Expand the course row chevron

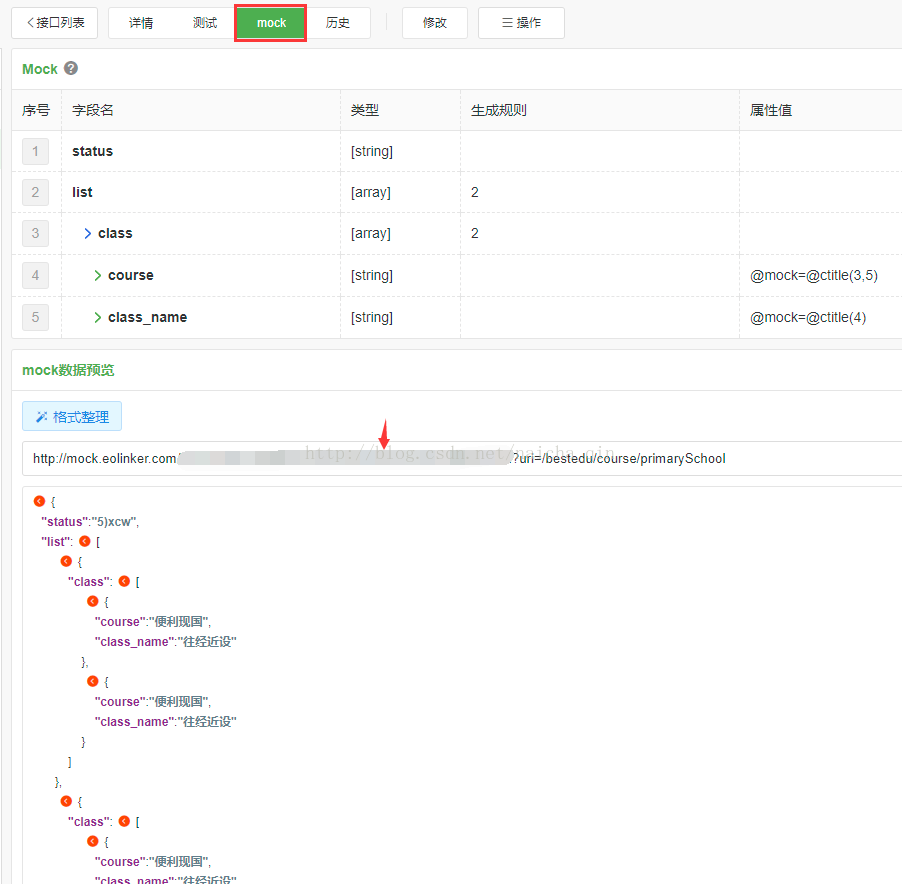(x=97, y=275)
